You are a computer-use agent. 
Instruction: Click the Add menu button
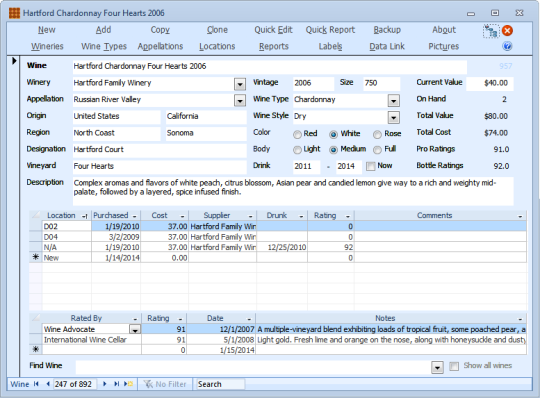pyautogui.click(x=103, y=30)
